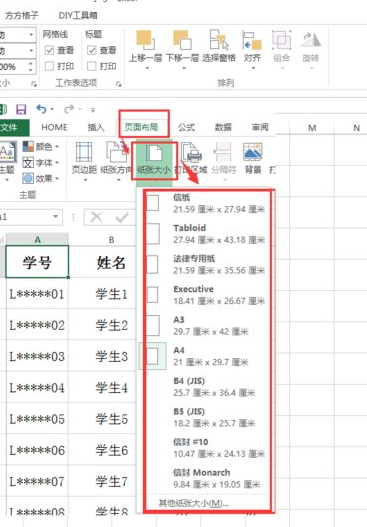
Task: Choose B4 (JIS) paper size
Action: click(206, 387)
